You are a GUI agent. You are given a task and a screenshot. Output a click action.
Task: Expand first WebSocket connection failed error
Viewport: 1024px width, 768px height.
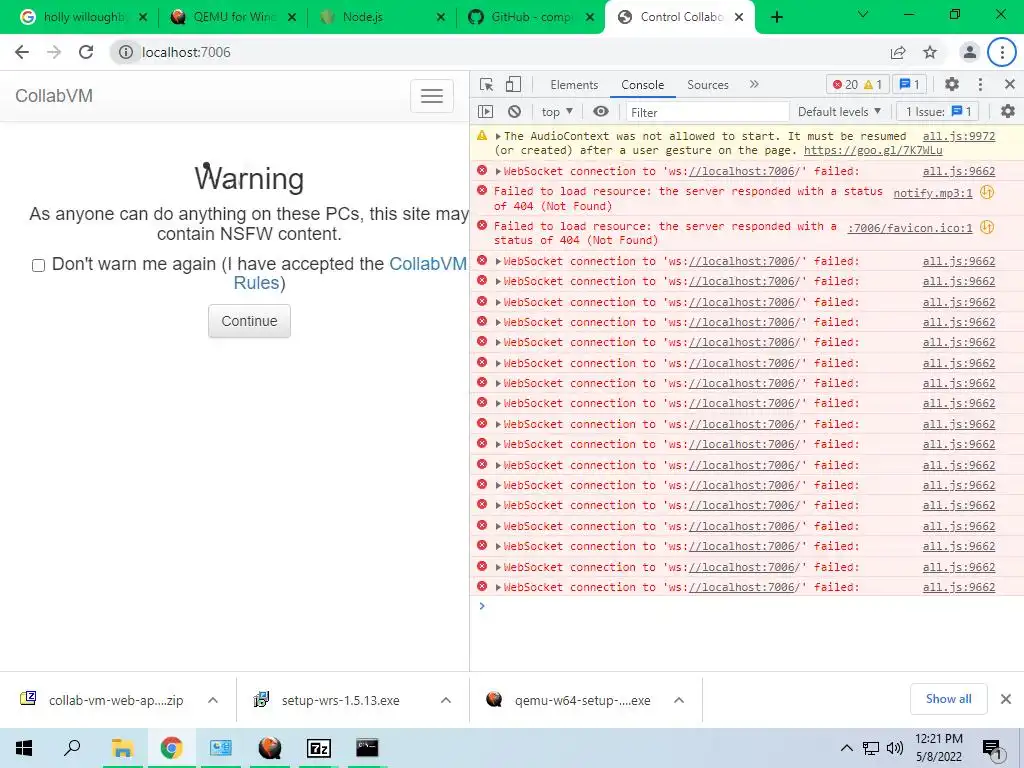498,172
